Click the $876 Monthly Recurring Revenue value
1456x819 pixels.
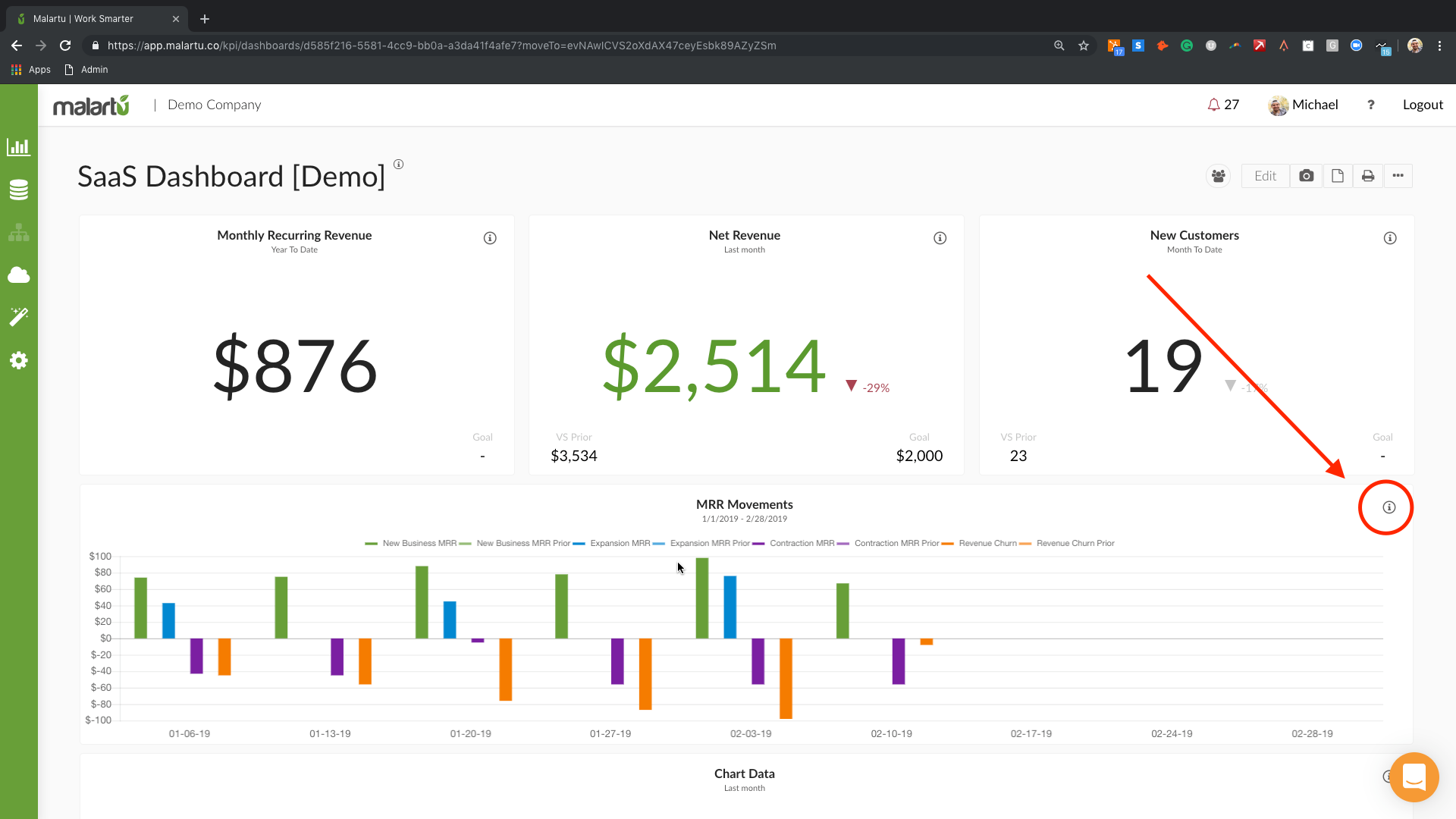point(296,366)
